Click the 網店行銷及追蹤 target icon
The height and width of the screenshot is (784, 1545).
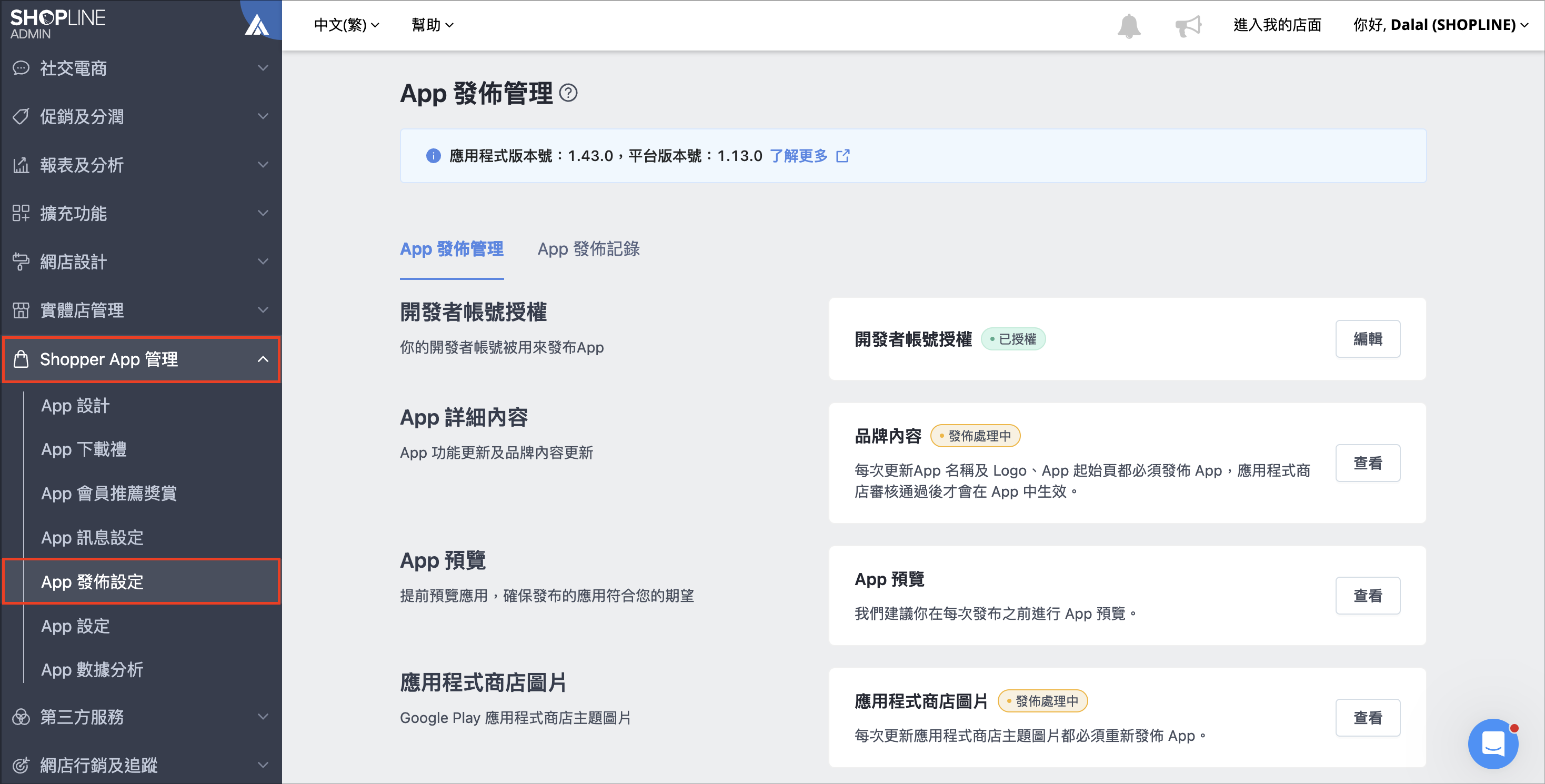pyautogui.click(x=21, y=765)
